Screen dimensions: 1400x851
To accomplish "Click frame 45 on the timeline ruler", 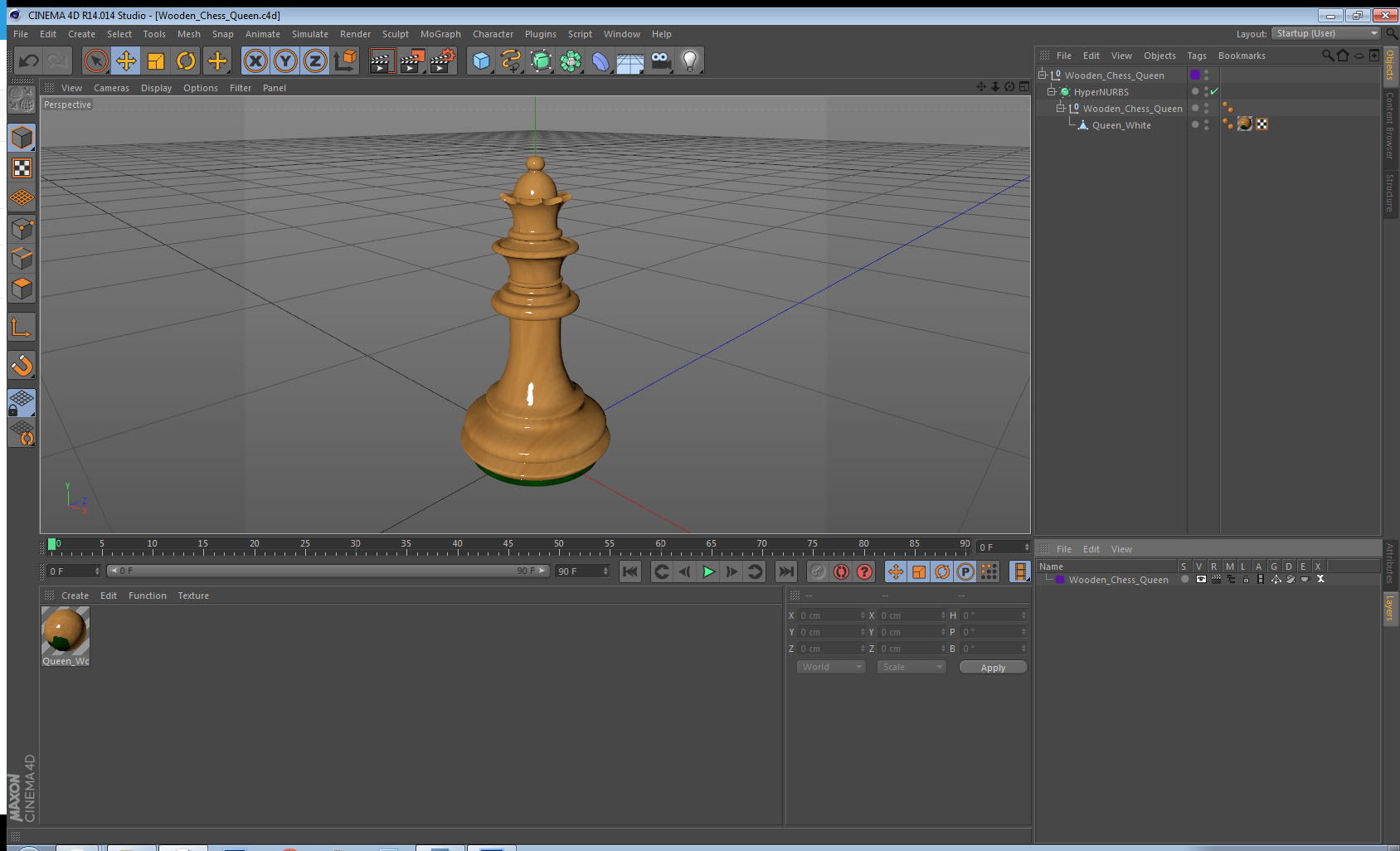I will point(508,546).
